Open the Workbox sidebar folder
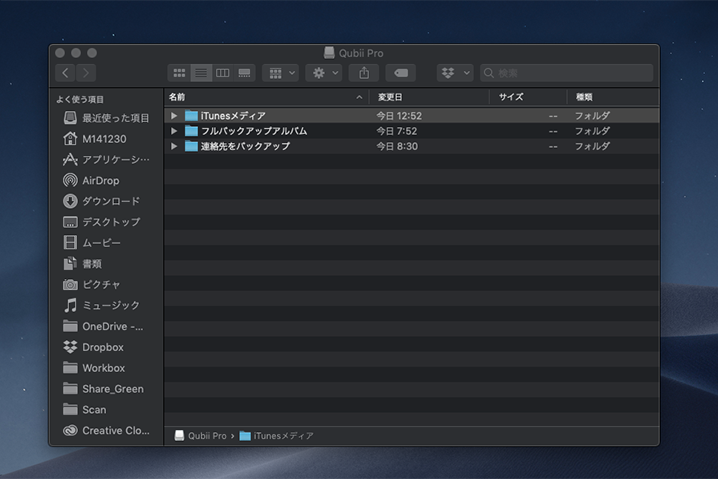 pyautogui.click(x=94, y=368)
